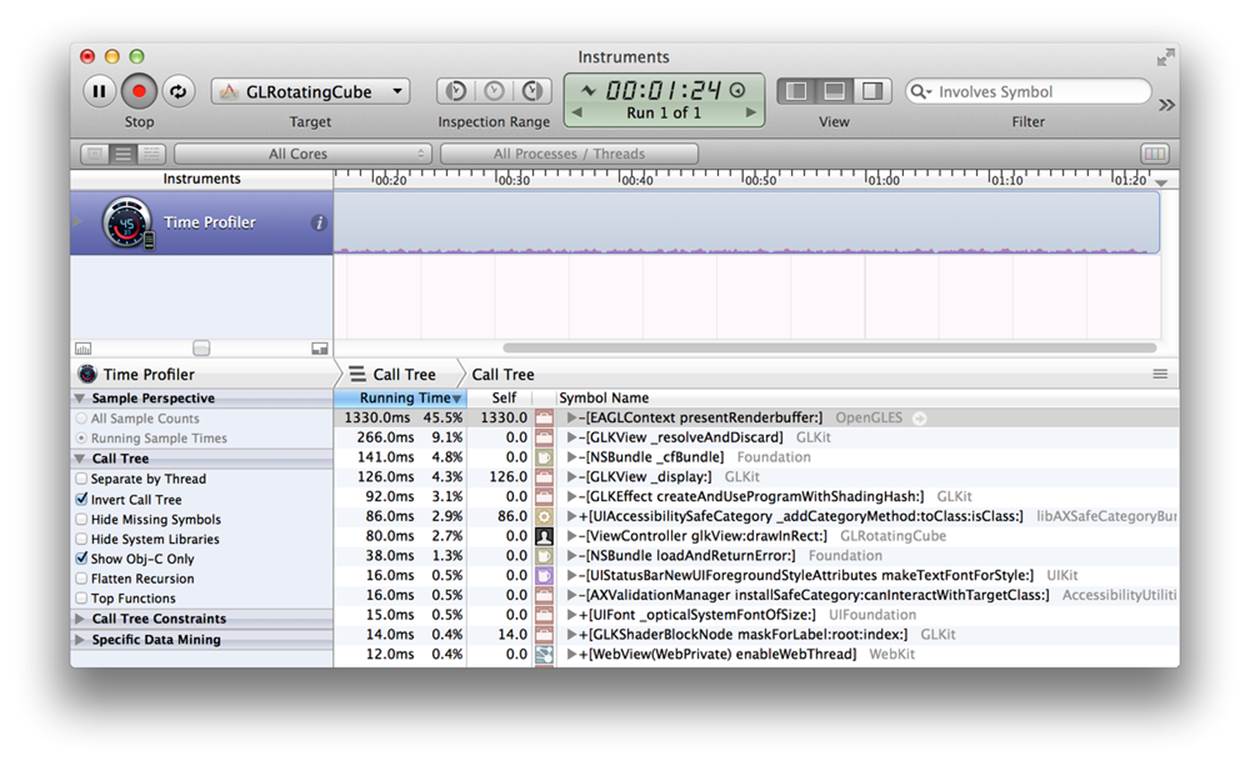The width and height of the screenshot is (1250, 765).
Task: Enable Hide System Libraries checkbox
Action: pyautogui.click(x=82, y=539)
